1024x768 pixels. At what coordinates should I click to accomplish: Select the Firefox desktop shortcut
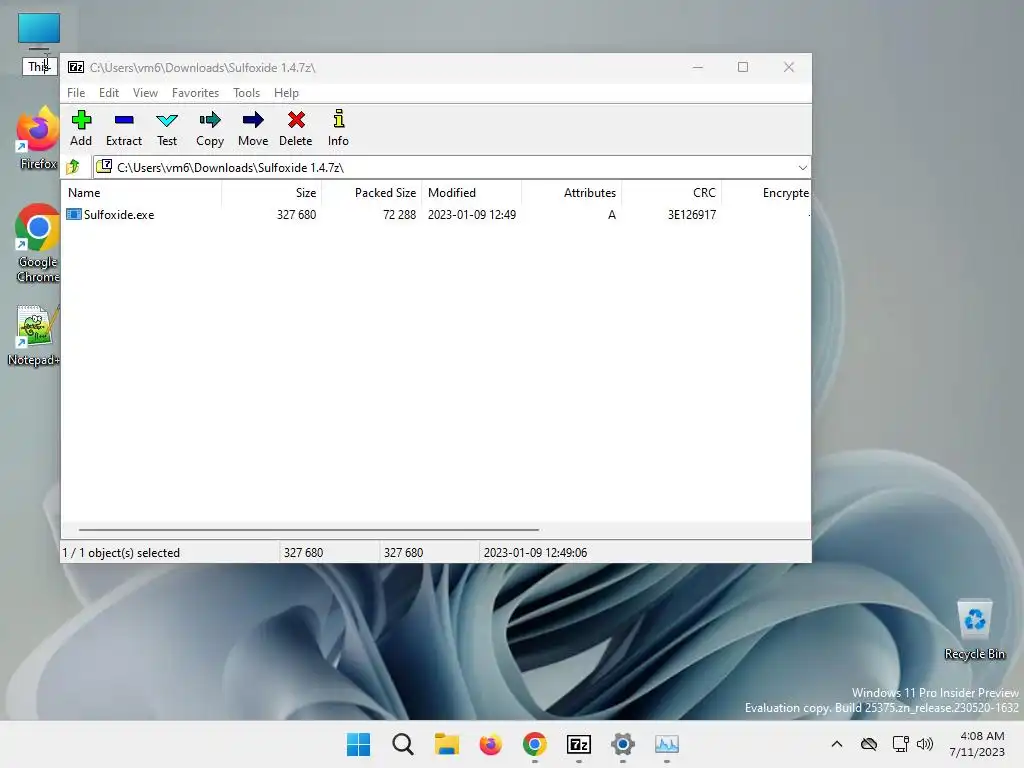click(x=37, y=138)
